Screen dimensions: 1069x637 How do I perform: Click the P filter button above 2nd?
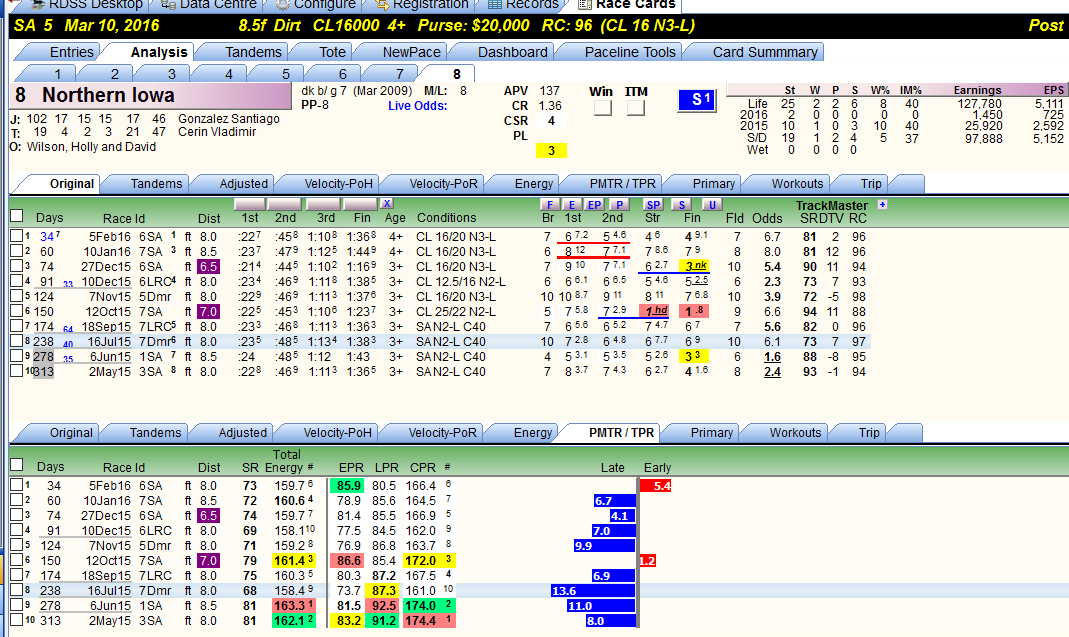pyautogui.click(x=618, y=205)
